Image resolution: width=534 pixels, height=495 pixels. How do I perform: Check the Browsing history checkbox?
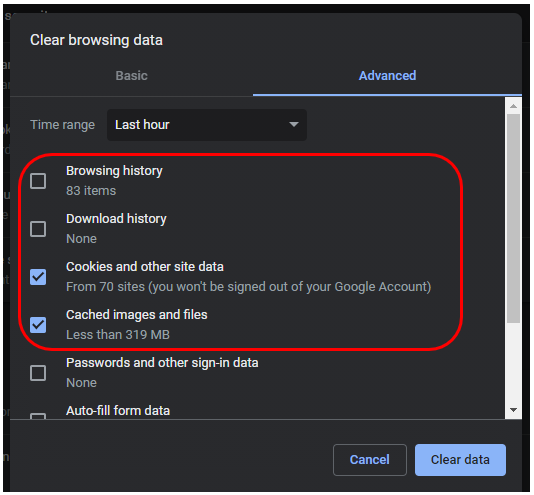(38, 181)
